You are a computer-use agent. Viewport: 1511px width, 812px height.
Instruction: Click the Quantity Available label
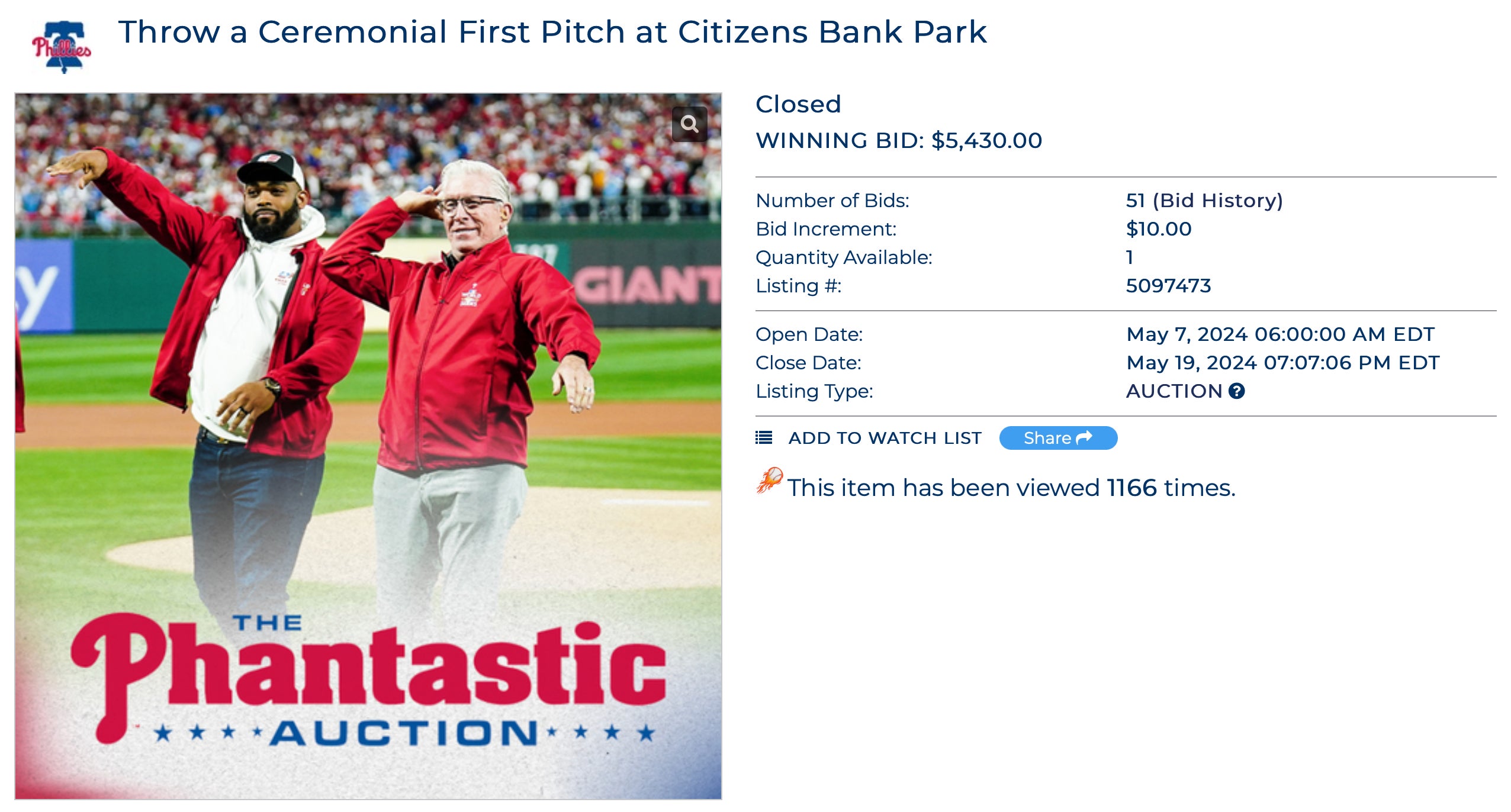844,257
